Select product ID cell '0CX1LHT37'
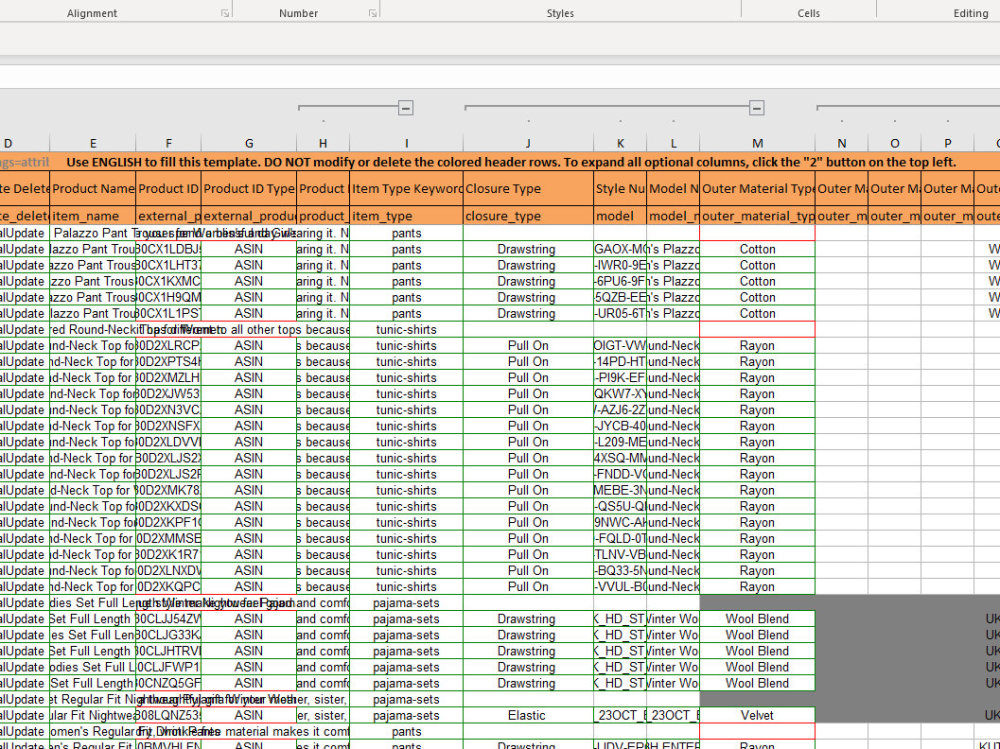 click(x=168, y=265)
